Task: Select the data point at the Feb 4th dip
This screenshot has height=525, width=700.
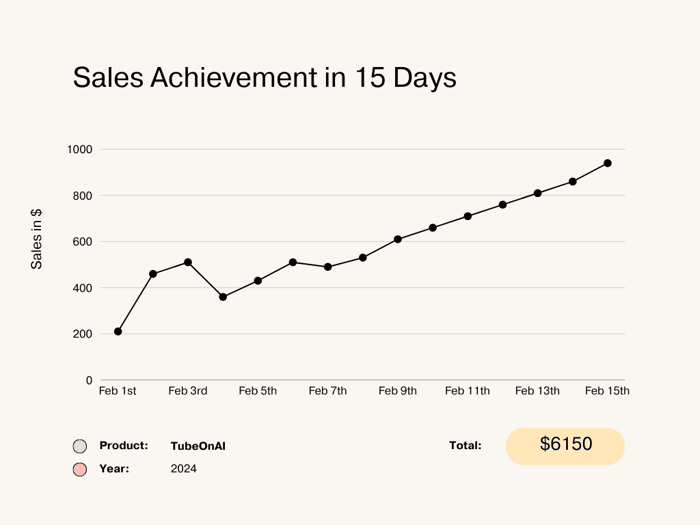Action: pos(223,297)
